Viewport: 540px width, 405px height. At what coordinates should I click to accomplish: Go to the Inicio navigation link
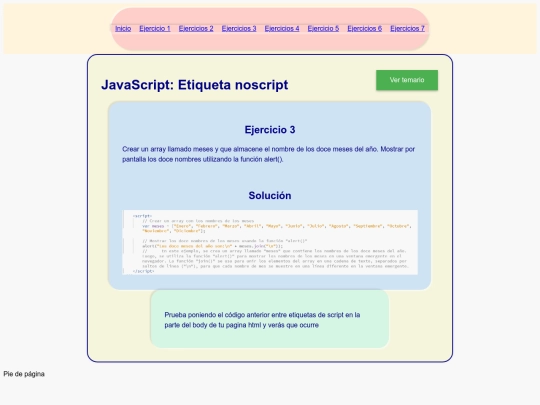tap(123, 29)
